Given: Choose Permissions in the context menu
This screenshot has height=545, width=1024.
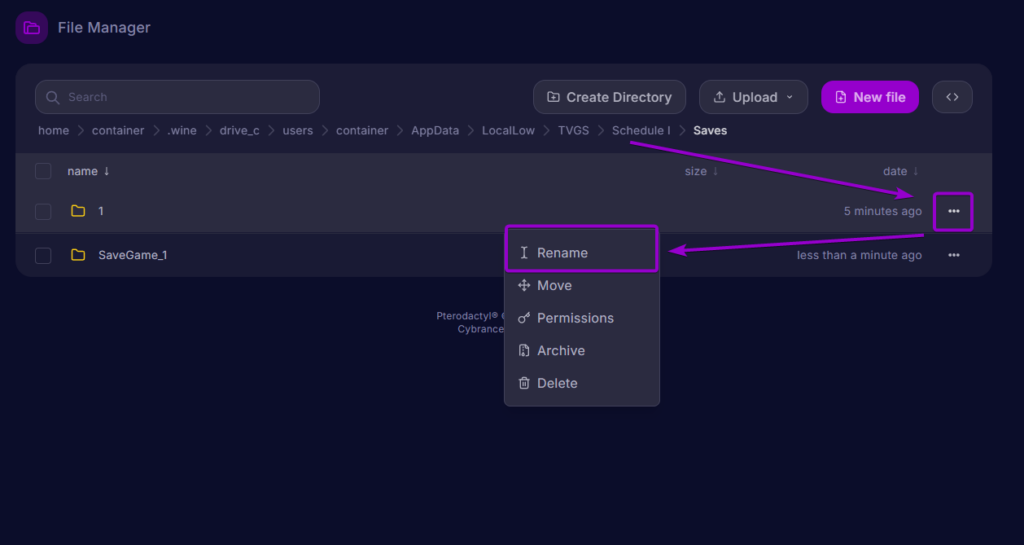Looking at the screenshot, I should tap(581, 318).
